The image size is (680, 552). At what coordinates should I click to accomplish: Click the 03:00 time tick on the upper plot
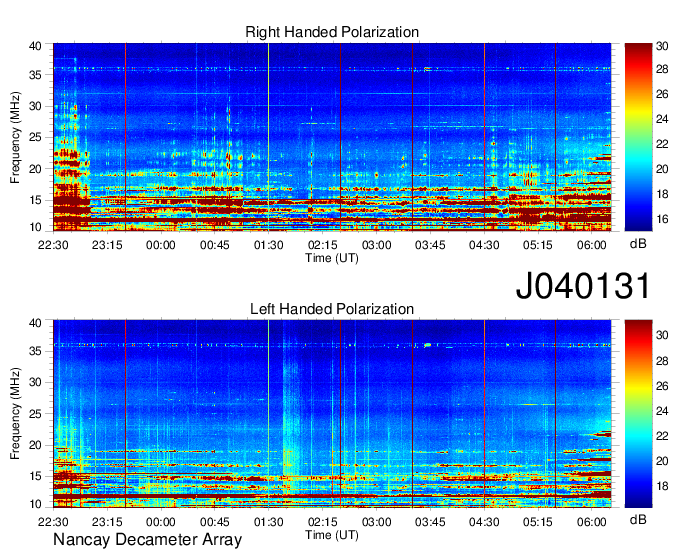[376, 245]
